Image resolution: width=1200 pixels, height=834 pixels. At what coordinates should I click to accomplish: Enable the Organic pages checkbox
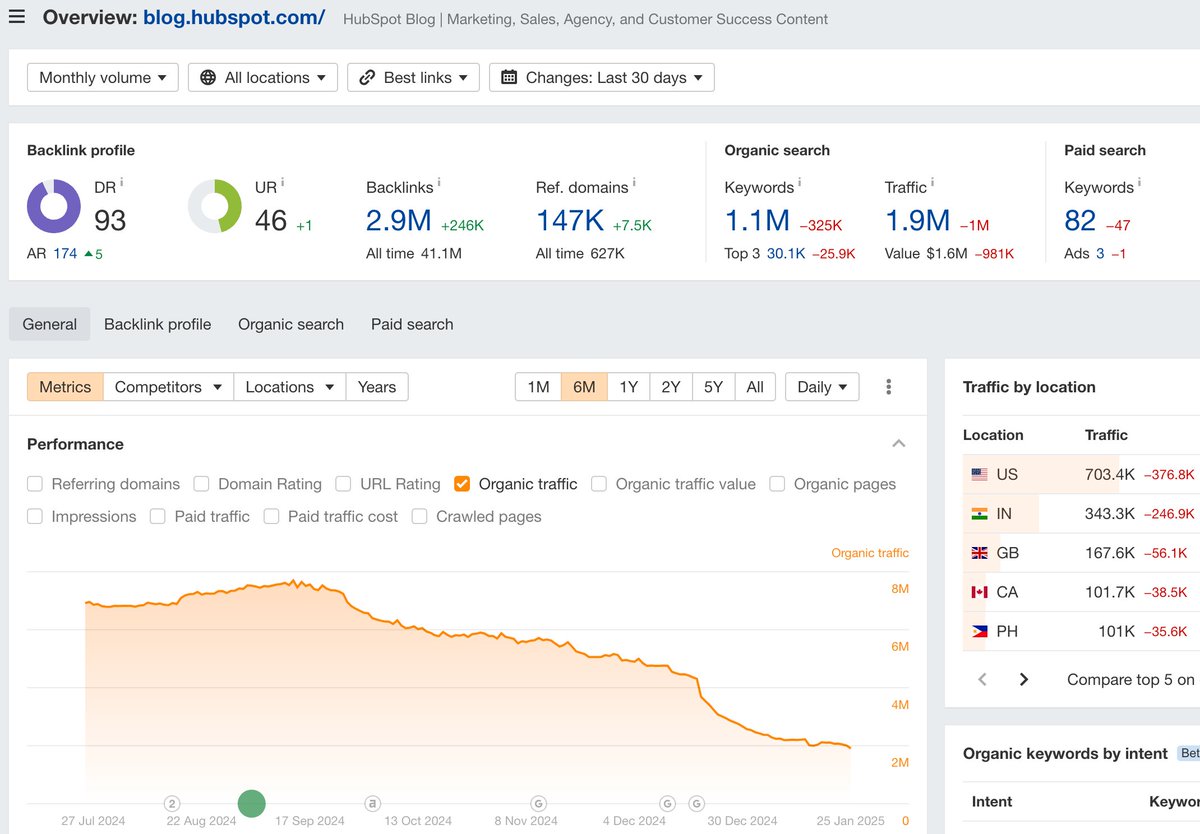click(777, 484)
